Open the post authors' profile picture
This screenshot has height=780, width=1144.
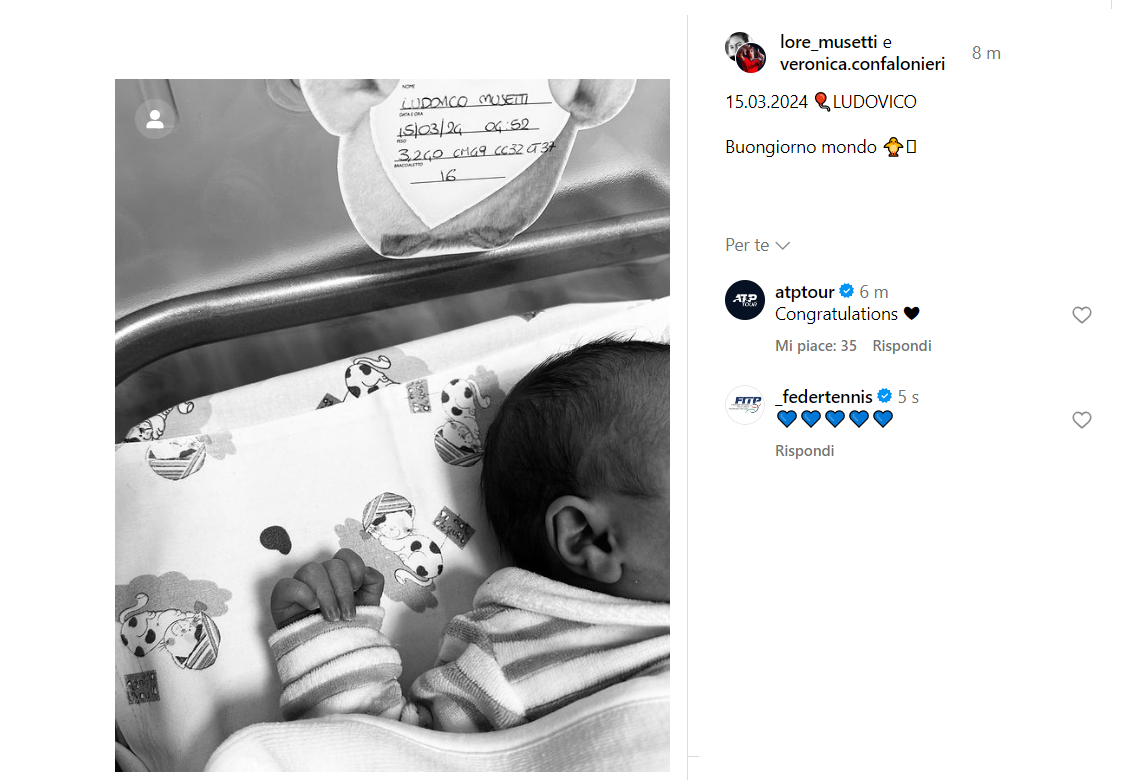coord(745,53)
